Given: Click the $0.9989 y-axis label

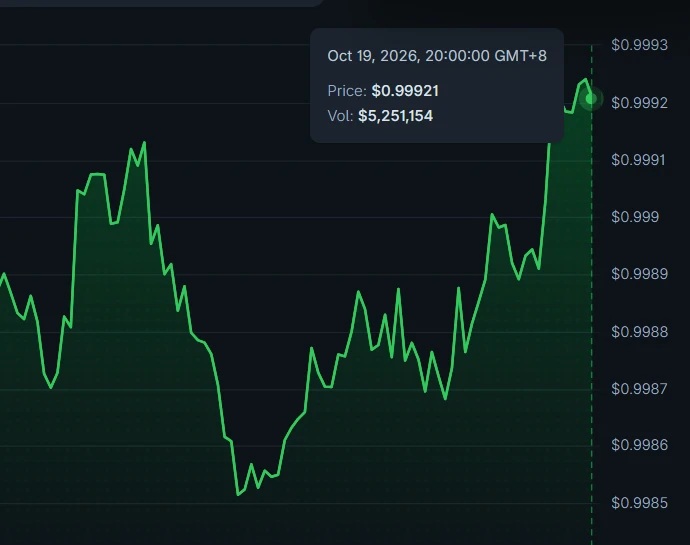Looking at the screenshot, I should [639, 274].
